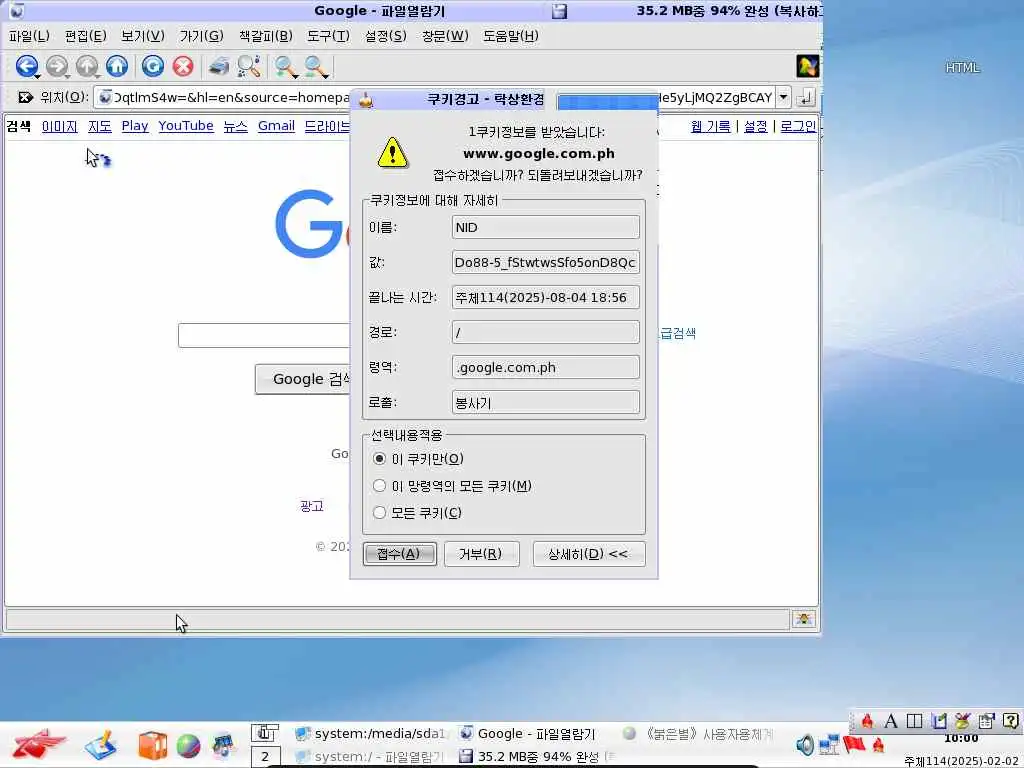Image resolution: width=1024 pixels, height=768 pixels.
Task: Click the cookie 값 value field
Action: tap(545, 263)
